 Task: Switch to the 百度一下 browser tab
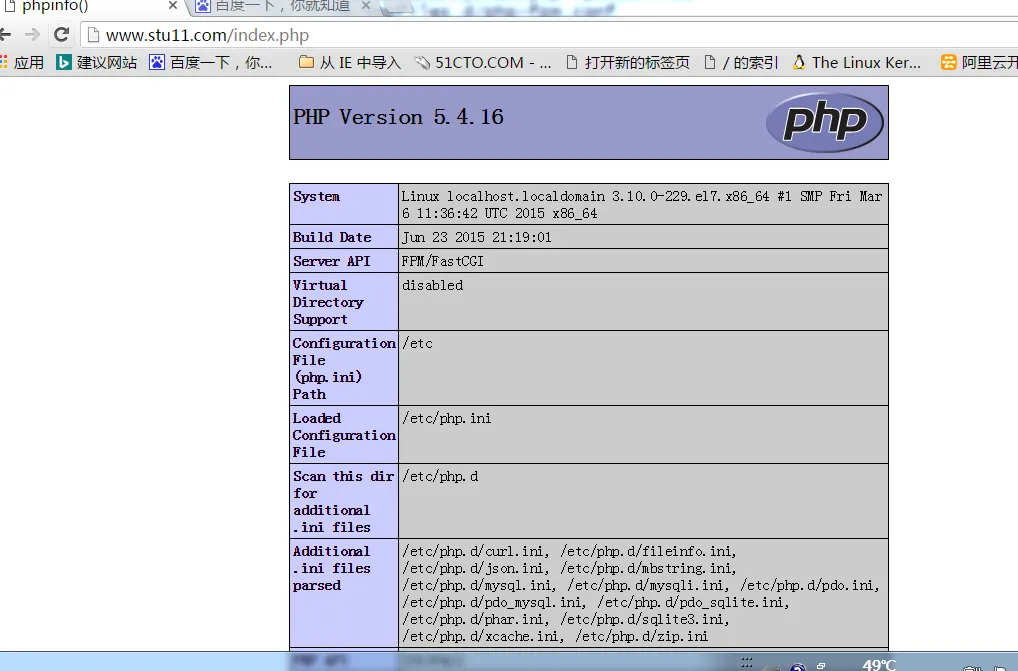pyautogui.click(x=282, y=6)
